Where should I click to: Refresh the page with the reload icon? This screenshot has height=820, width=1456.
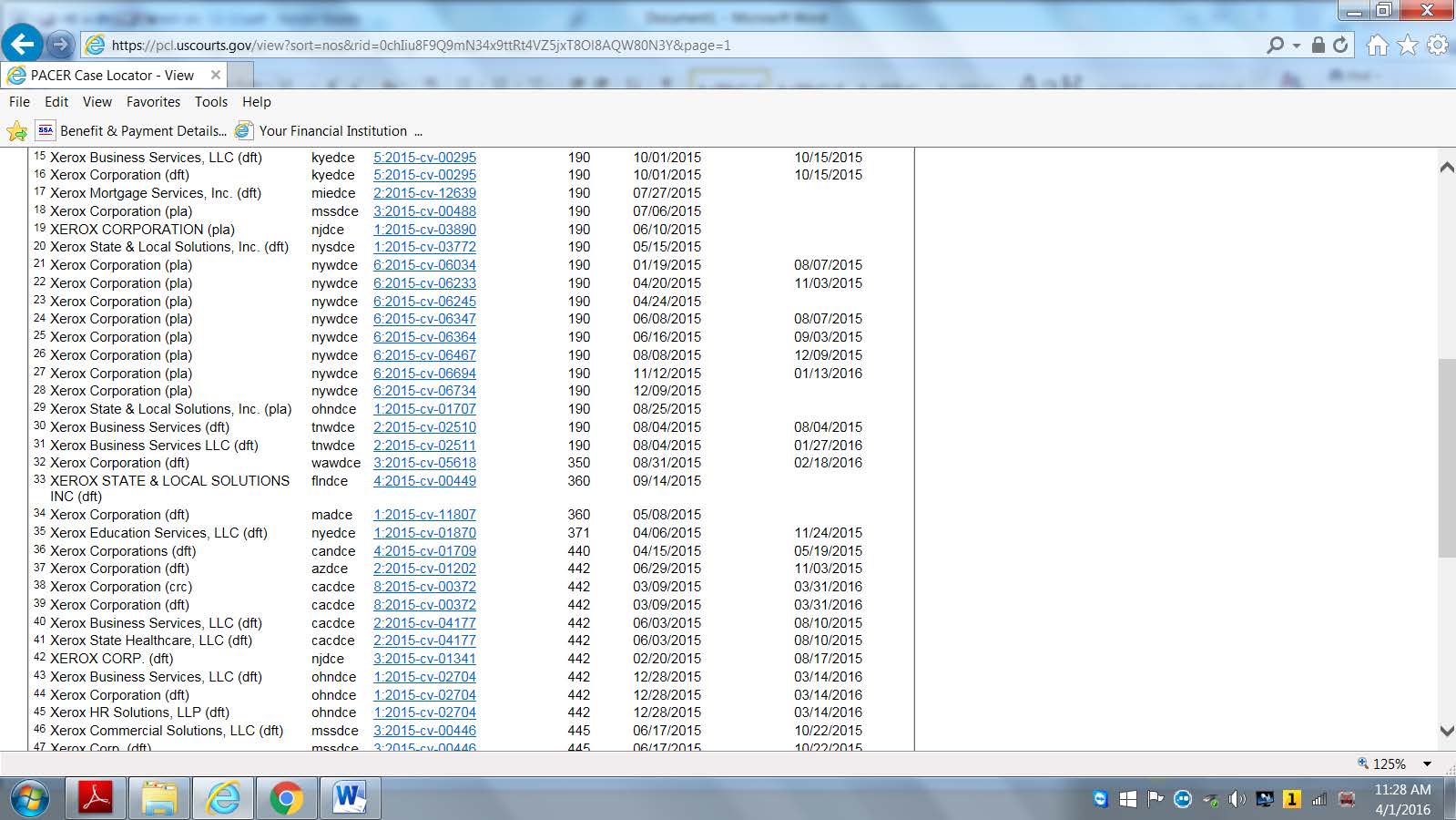(1340, 45)
